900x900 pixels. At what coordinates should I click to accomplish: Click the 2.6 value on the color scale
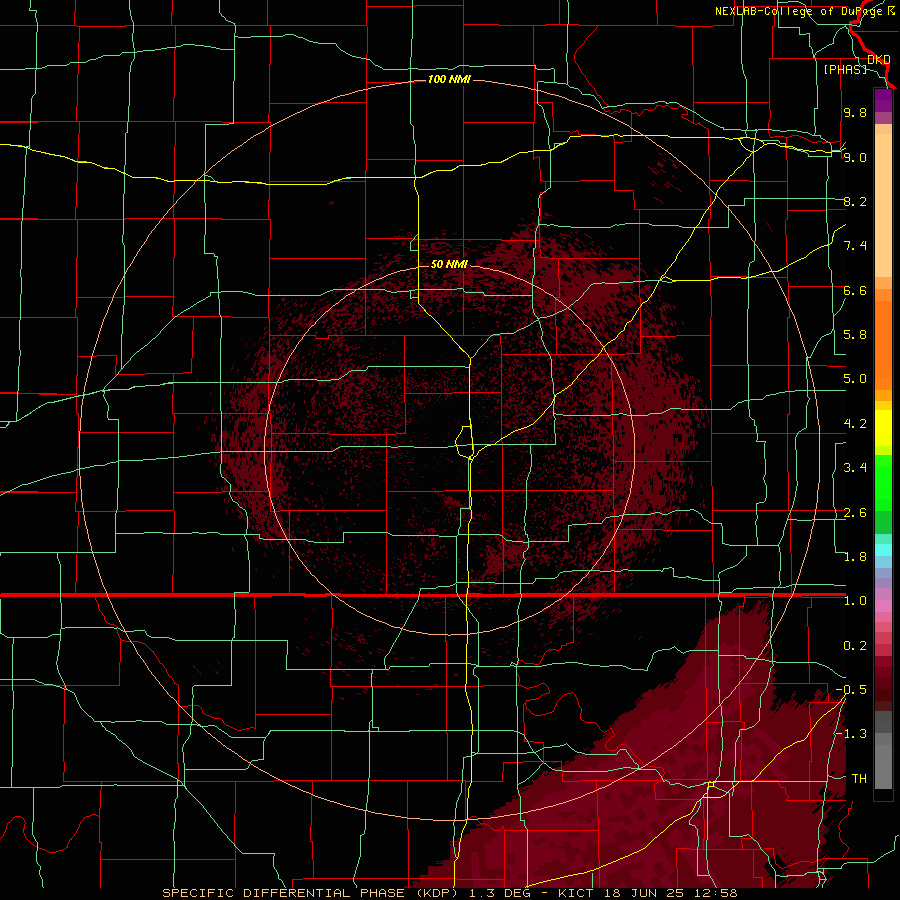[855, 513]
